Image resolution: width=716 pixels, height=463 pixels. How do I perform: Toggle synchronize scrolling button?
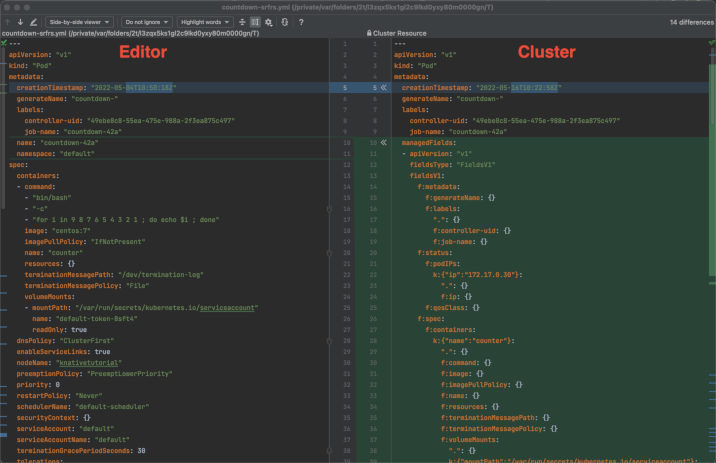pos(255,22)
